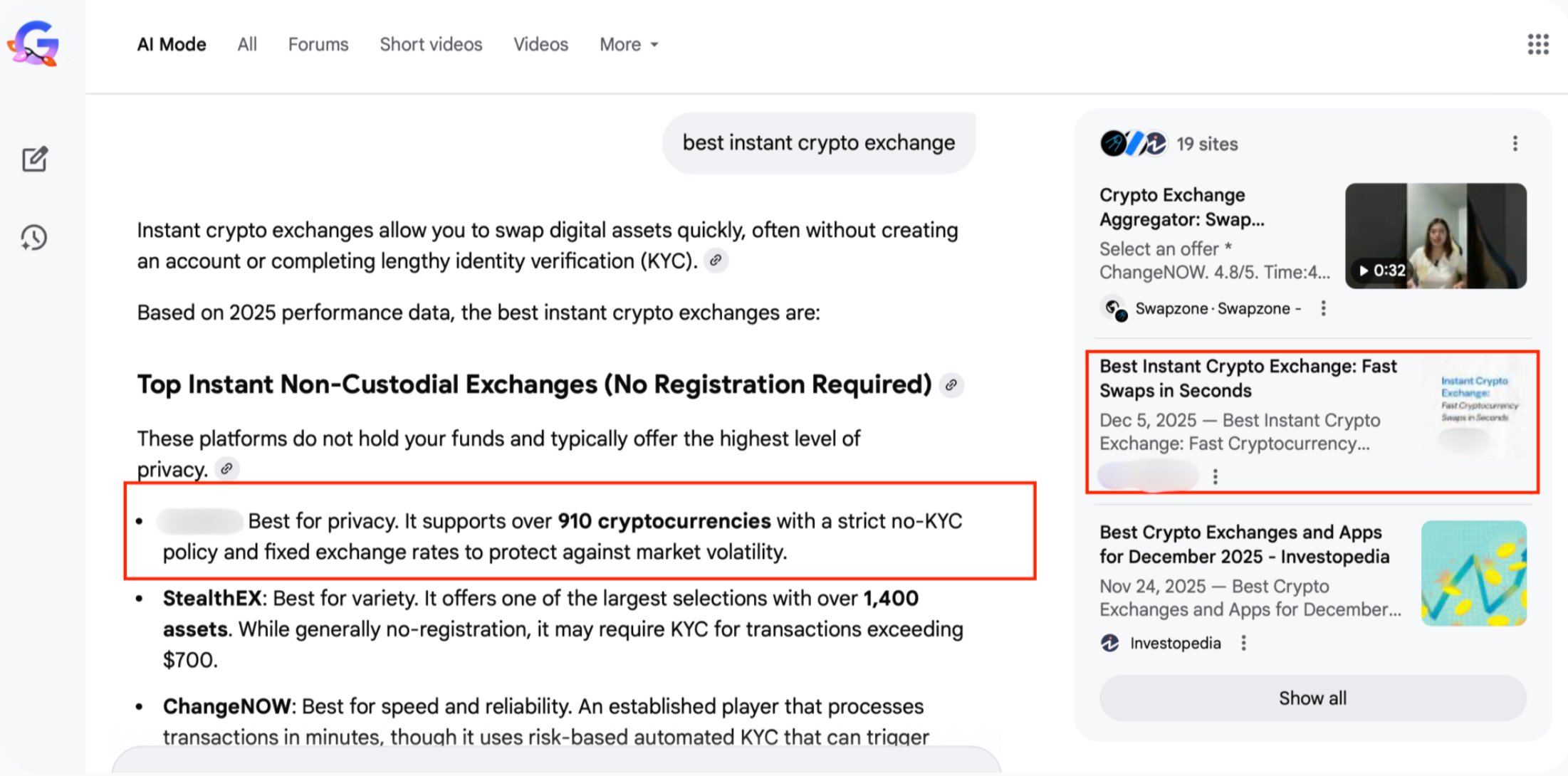The image size is (1568, 776).
Task: Start a new AI Mode chat
Action: 34,159
